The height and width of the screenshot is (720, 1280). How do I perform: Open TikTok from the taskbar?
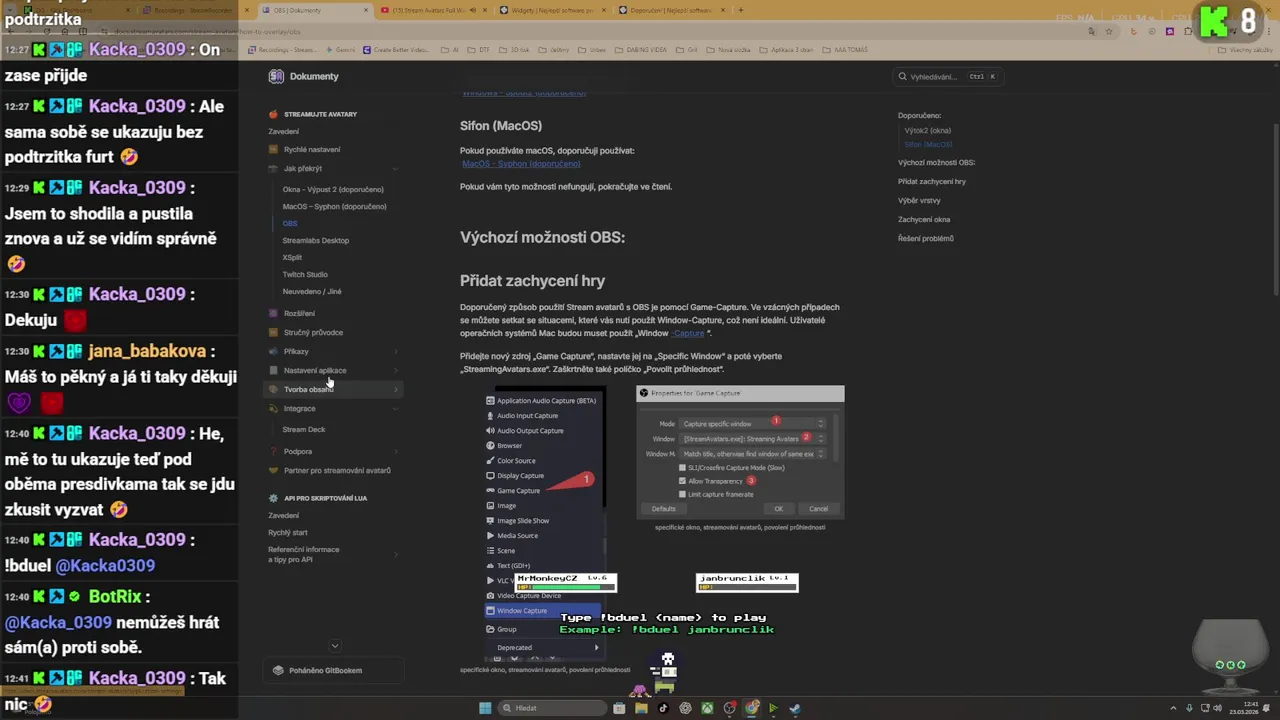663,708
